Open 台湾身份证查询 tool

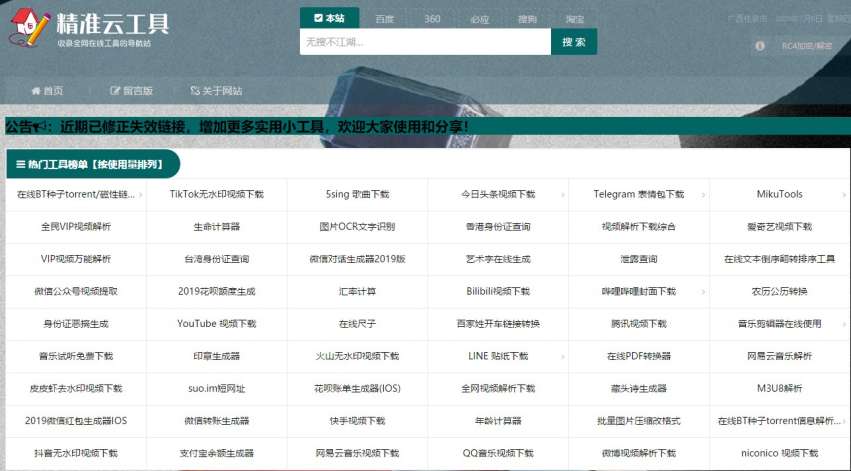point(217,259)
